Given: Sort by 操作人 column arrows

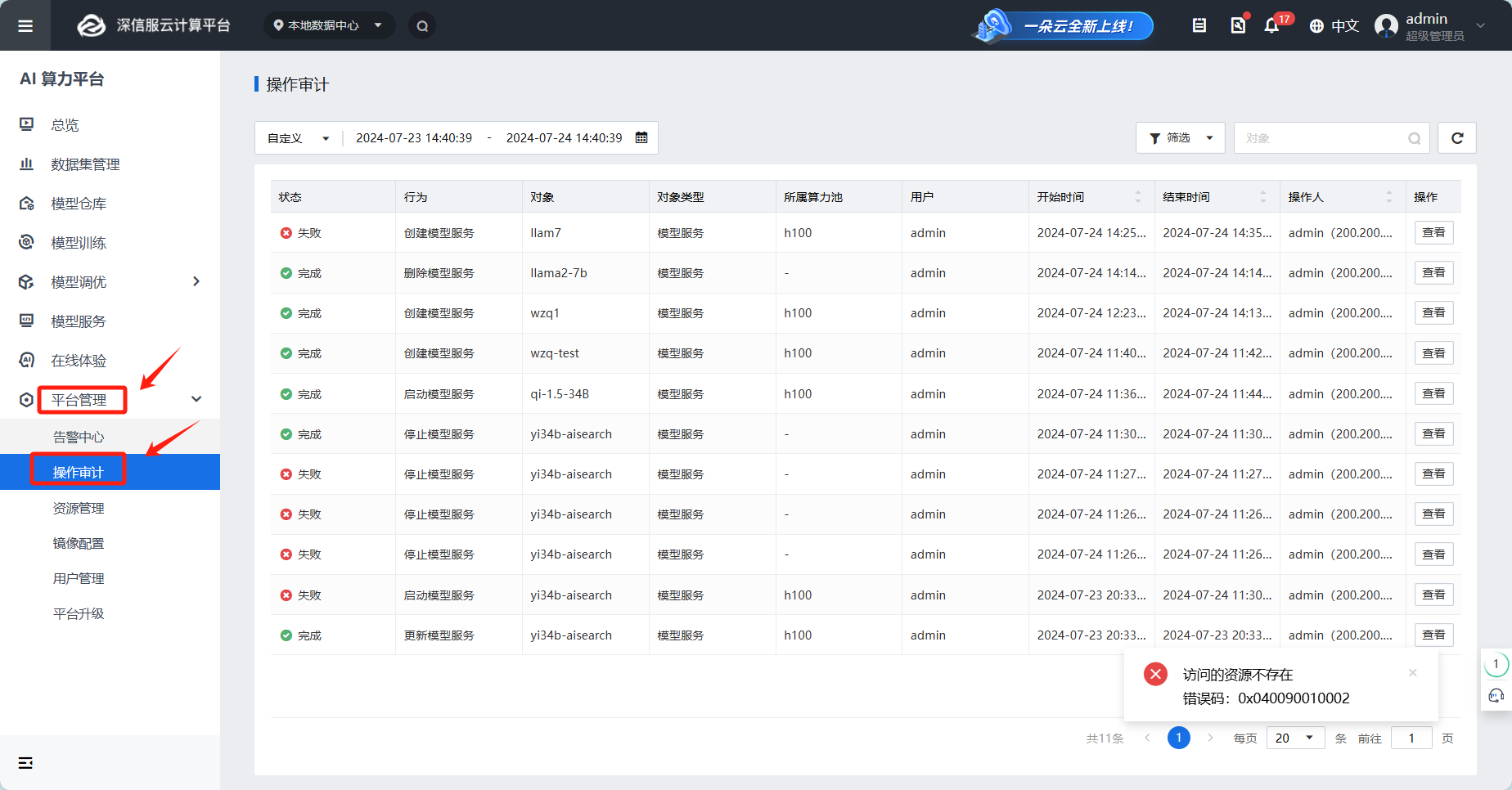Looking at the screenshot, I should coord(1389,197).
